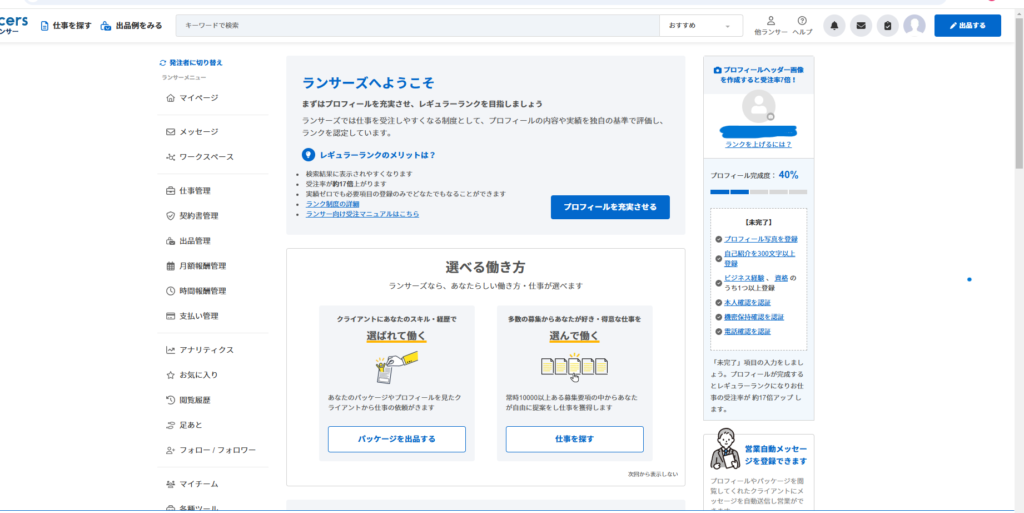Open ランクを上げるには？ link
Screen dimensions: 1024x513
point(758,144)
